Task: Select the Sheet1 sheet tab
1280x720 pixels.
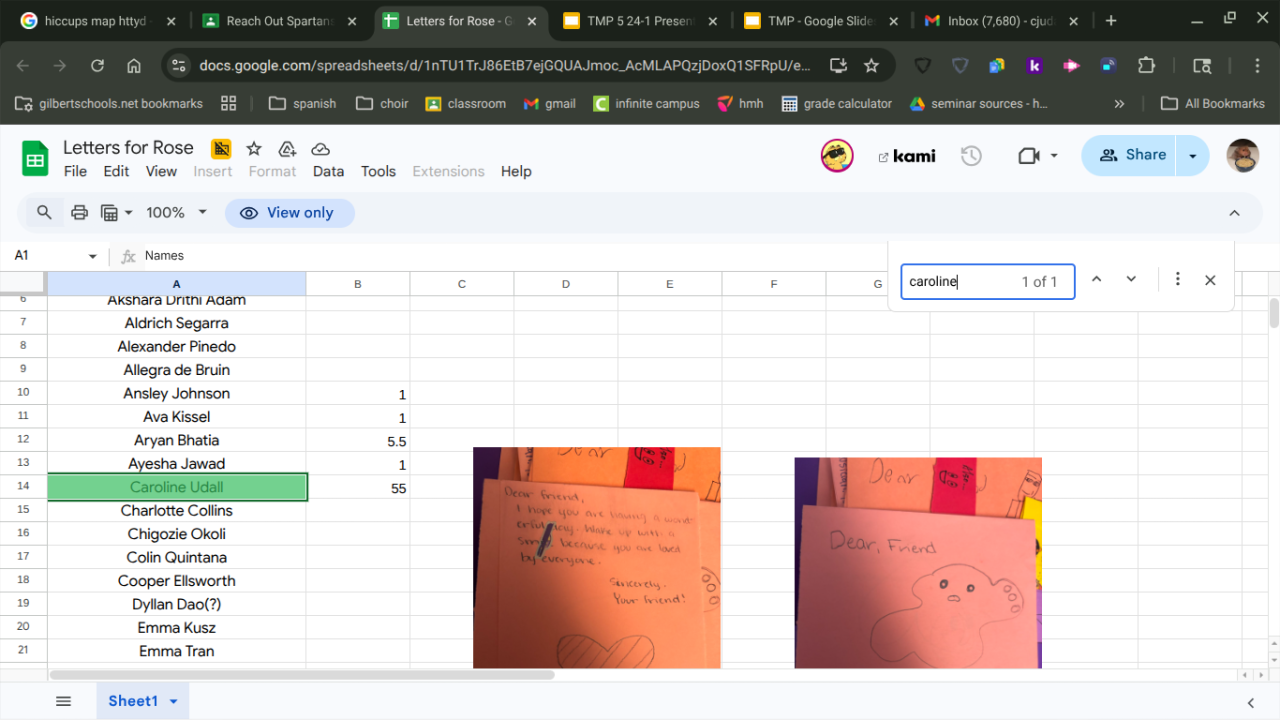Action: coord(142,701)
